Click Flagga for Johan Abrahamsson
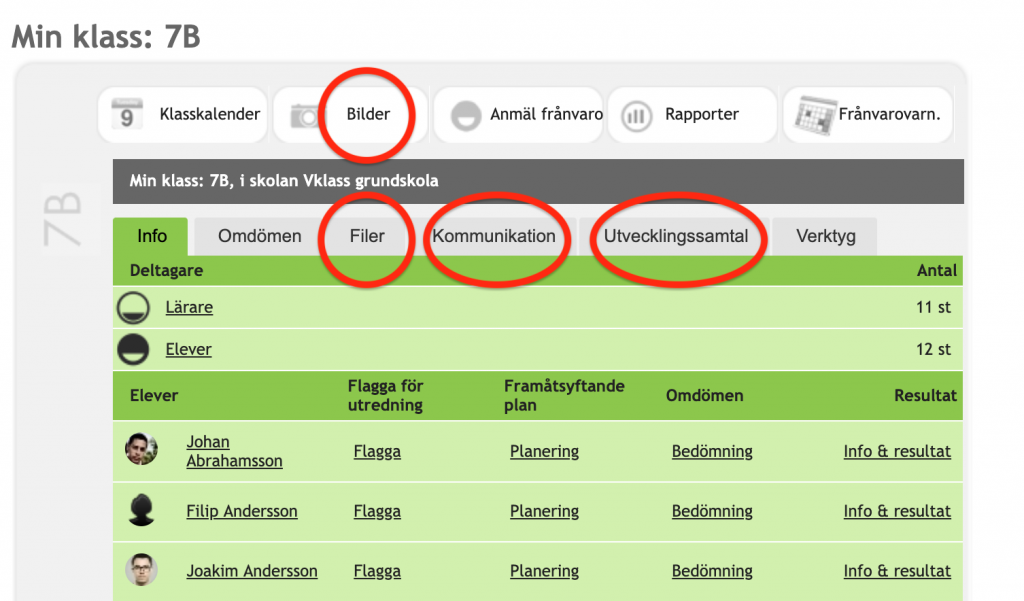 coord(377,451)
